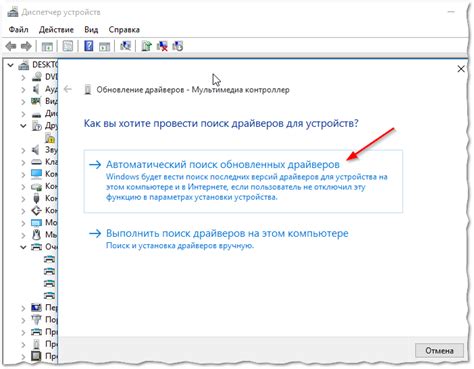This screenshot has height=369, width=474.
Task: Click the uninstall device red X icon
Action: (x=162, y=46)
